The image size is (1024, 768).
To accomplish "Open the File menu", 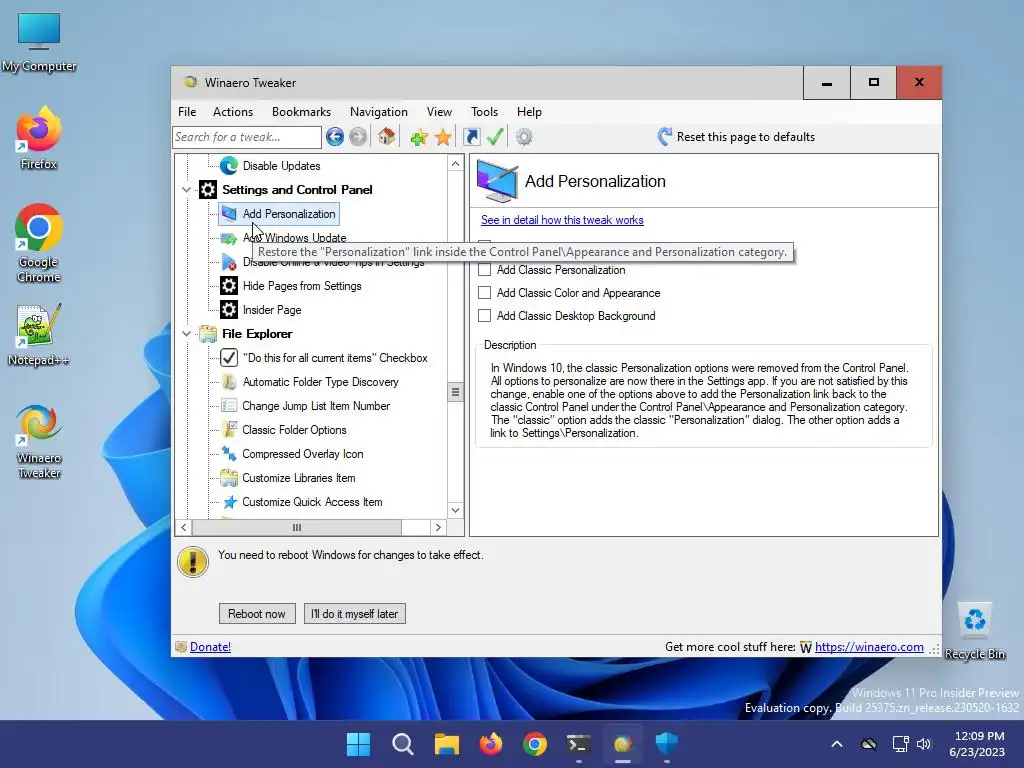I will tap(187, 112).
